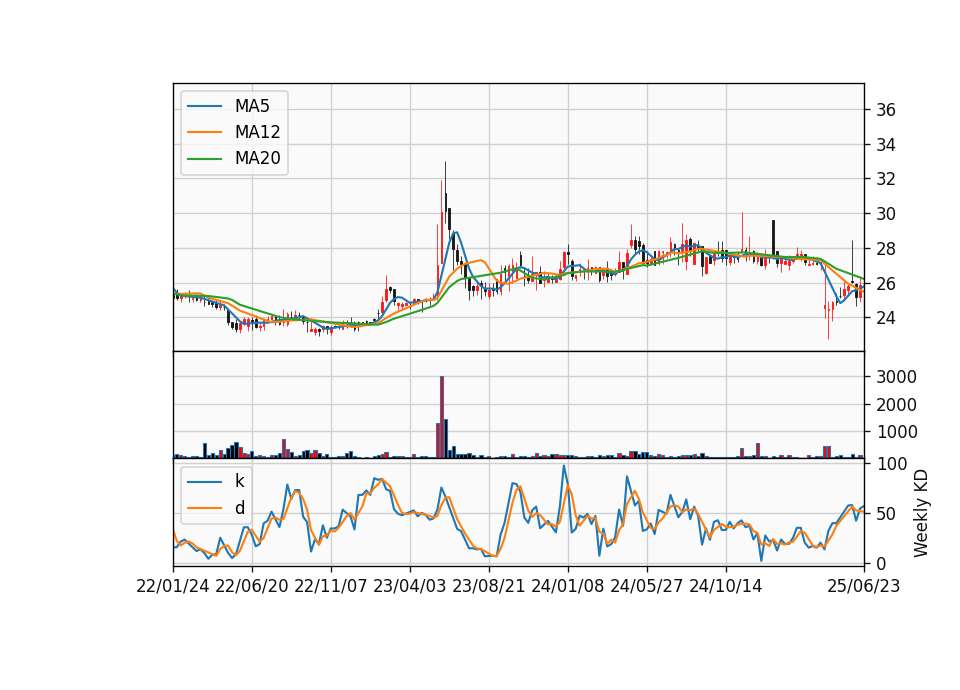Click the KD axis value 0
960x690 pixels.
[x=881, y=564]
